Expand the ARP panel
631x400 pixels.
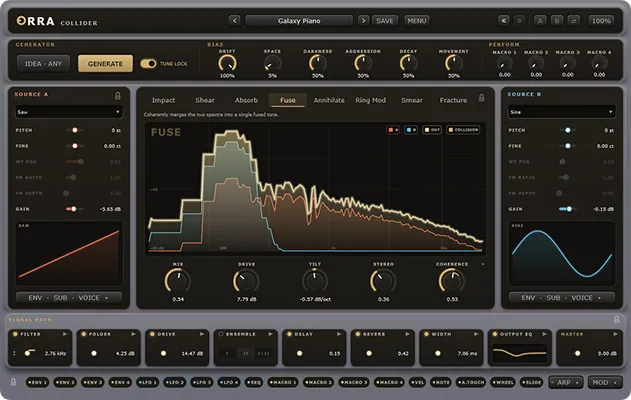[x=566, y=382]
